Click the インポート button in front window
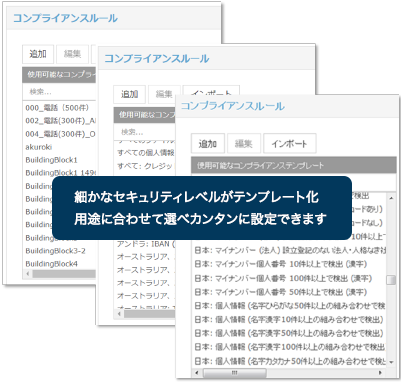This screenshot has height=384, width=403. coord(289,144)
